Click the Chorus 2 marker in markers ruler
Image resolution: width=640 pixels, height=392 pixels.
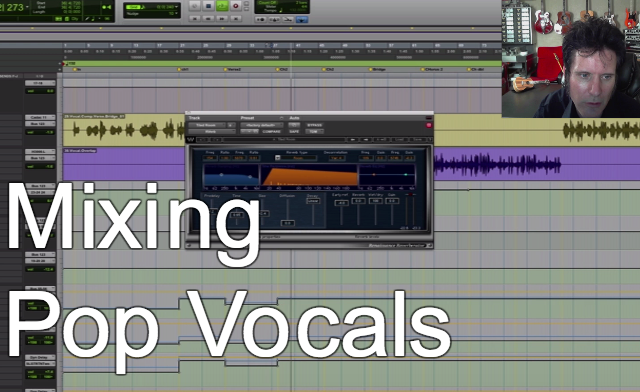[433, 69]
